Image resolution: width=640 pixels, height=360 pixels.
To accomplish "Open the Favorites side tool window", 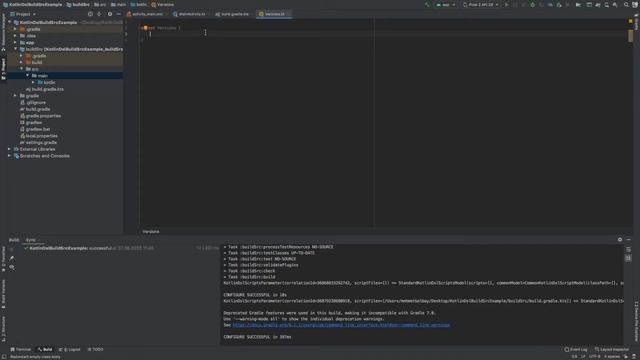I will 3,258.
